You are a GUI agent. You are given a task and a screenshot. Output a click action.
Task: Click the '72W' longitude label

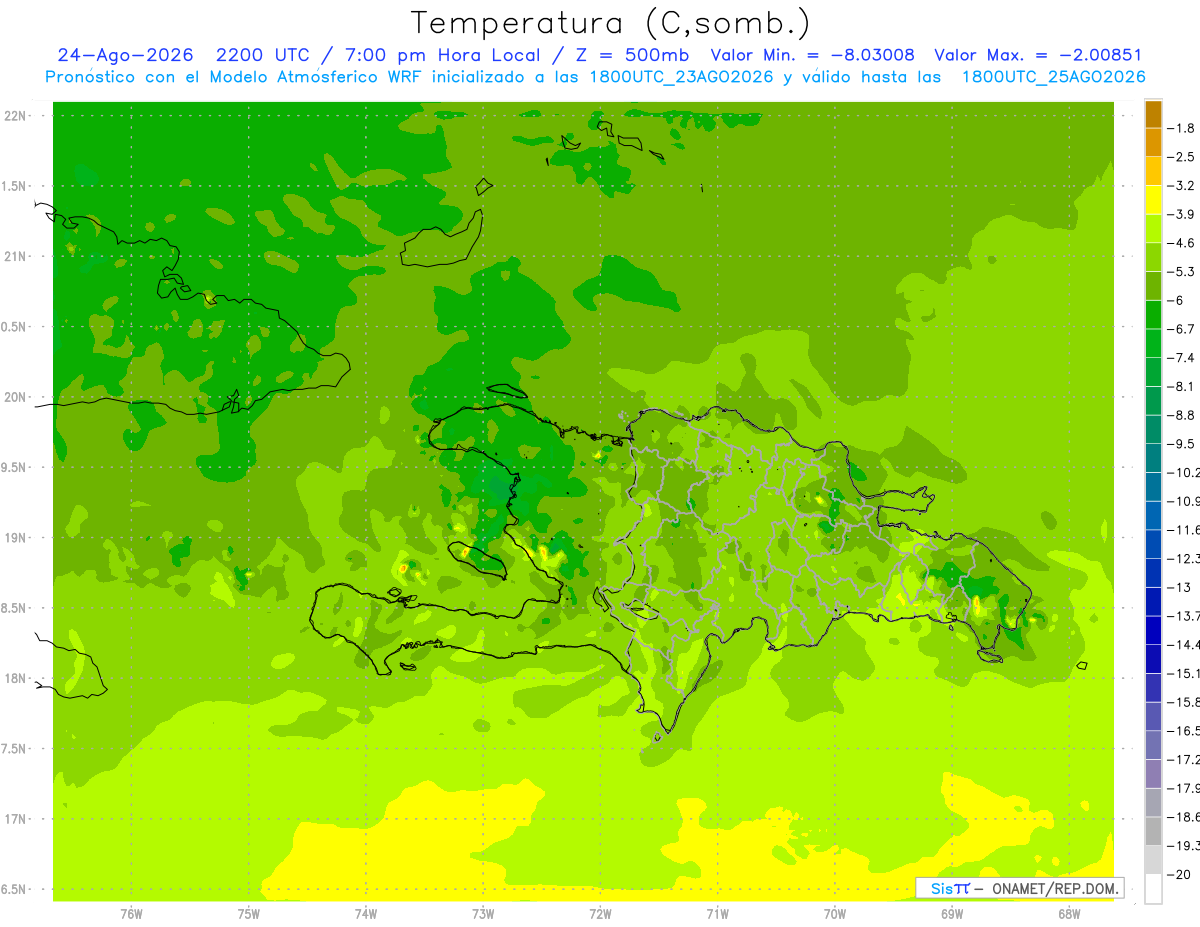click(600, 914)
